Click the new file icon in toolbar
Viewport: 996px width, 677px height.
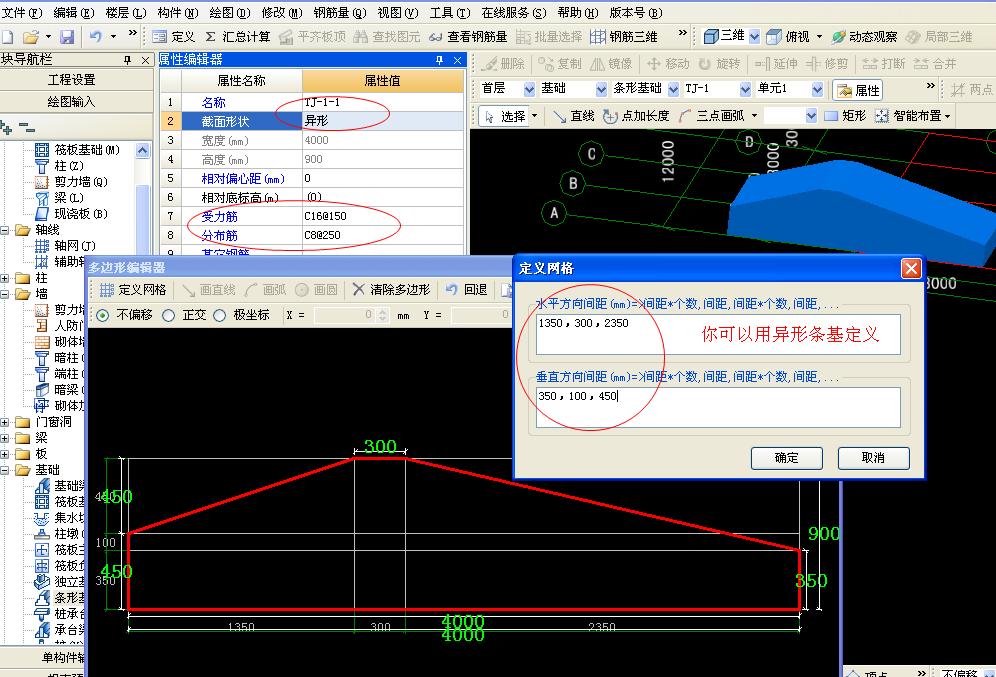click(x=8, y=37)
